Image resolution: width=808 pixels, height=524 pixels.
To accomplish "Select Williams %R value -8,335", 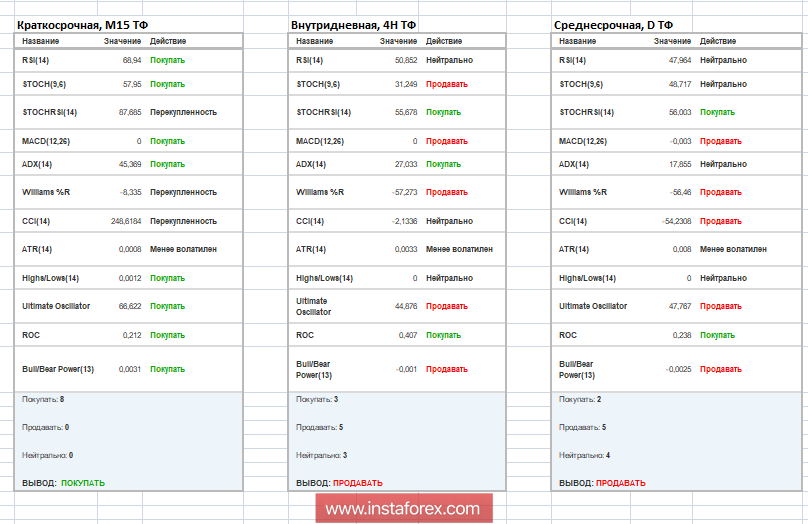I will 130,192.
